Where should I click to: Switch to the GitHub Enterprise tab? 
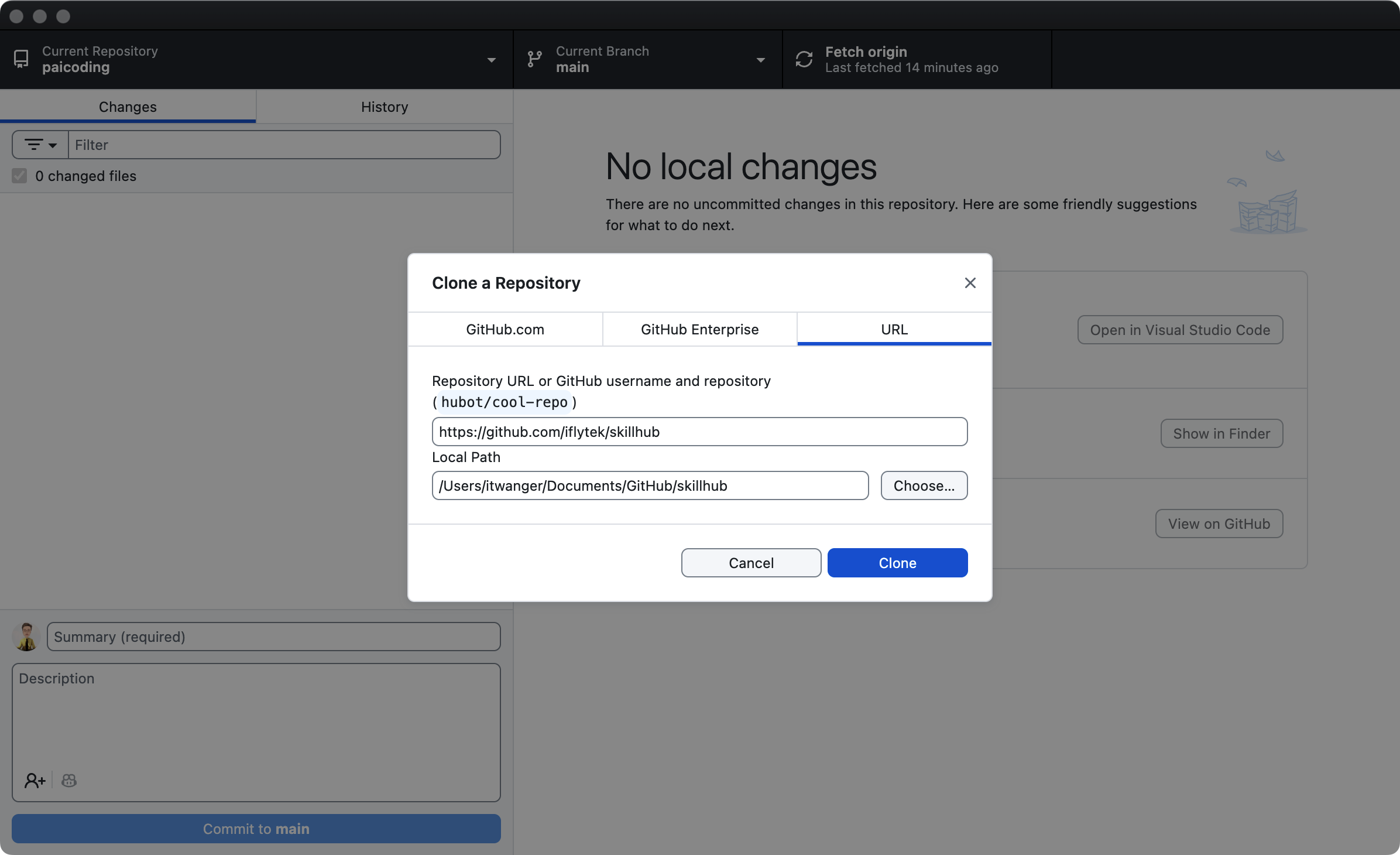[699, 329]
